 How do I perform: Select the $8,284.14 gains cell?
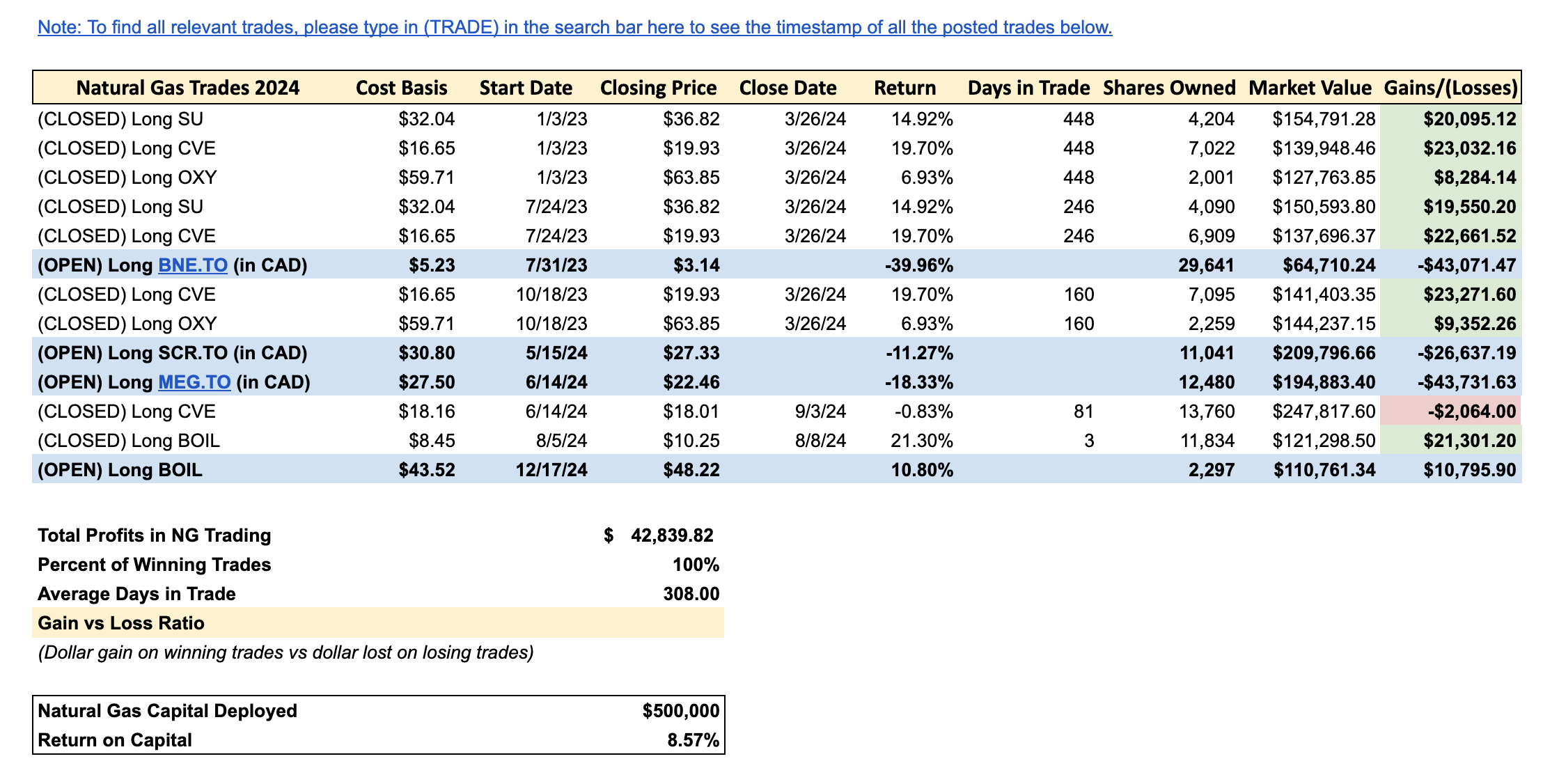(1450, 178)
